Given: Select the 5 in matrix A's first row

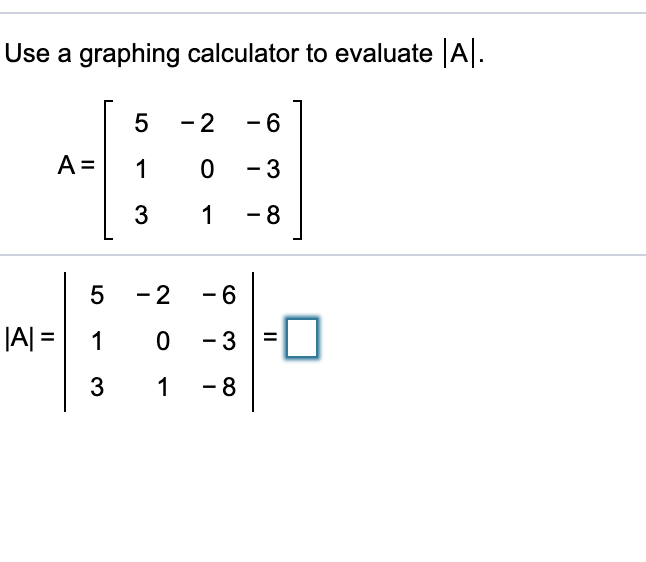Looking at the screenshot, I should pos(141,123).
